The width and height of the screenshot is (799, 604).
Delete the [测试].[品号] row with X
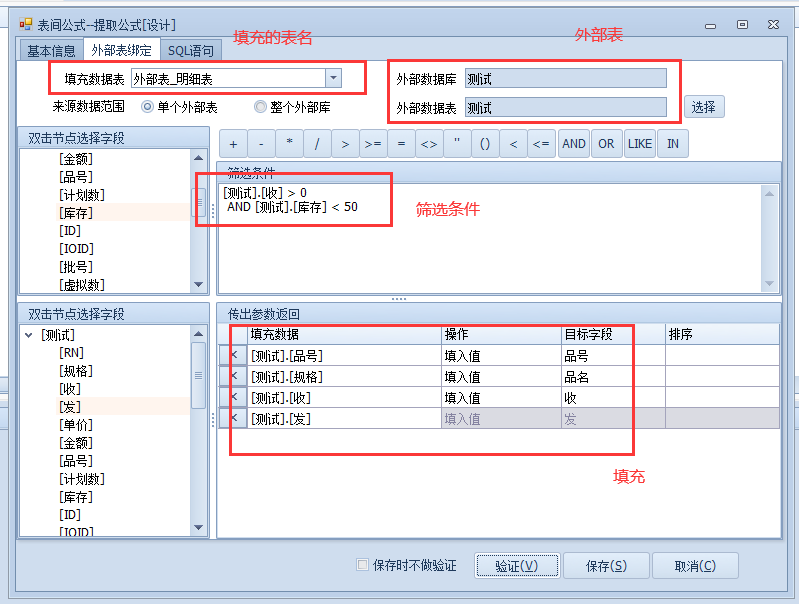tap(233, 355)
